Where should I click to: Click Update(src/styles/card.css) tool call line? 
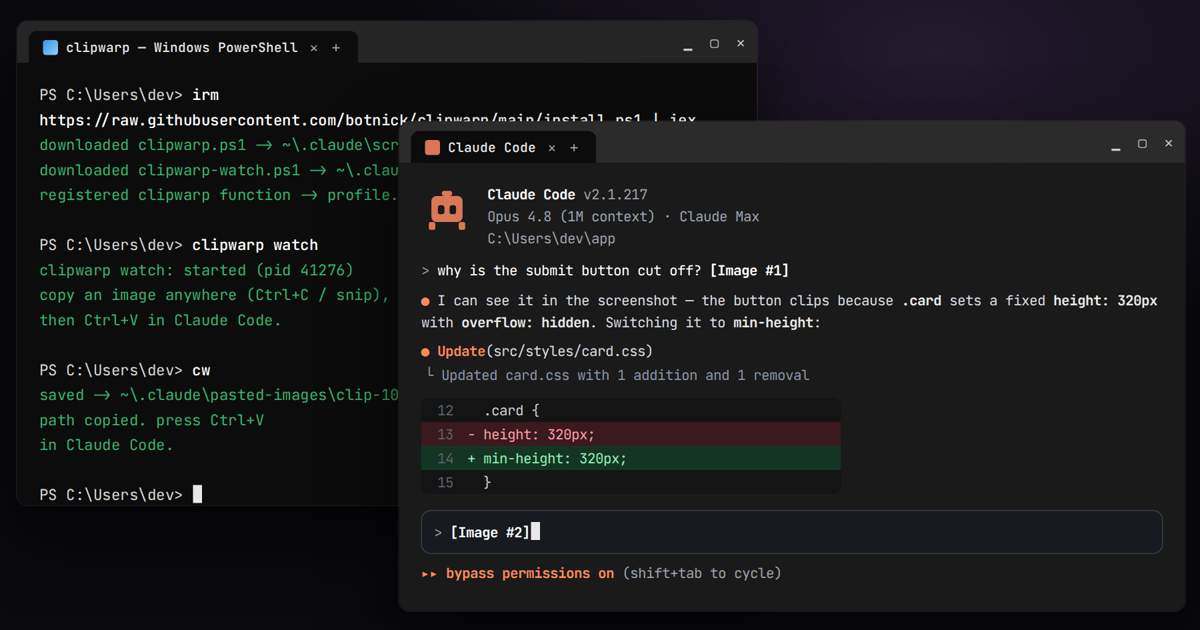point(545,351)
